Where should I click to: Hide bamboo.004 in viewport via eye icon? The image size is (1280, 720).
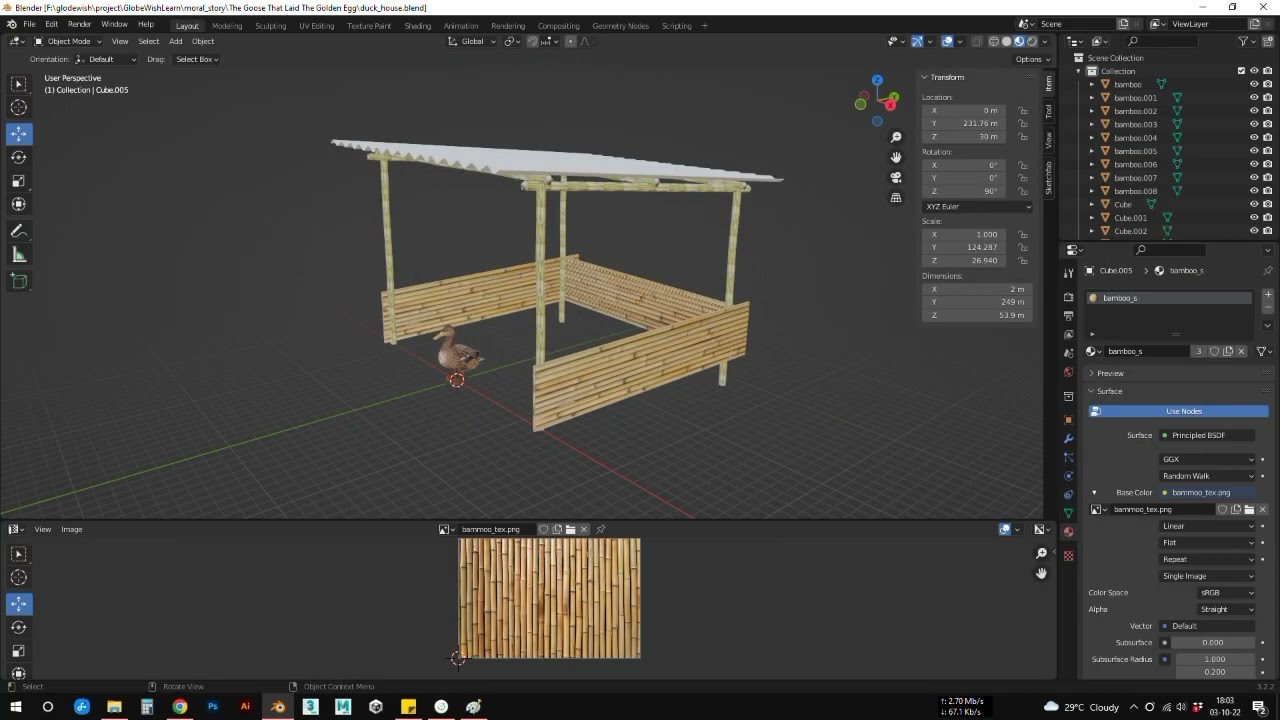coord(1254,138)
